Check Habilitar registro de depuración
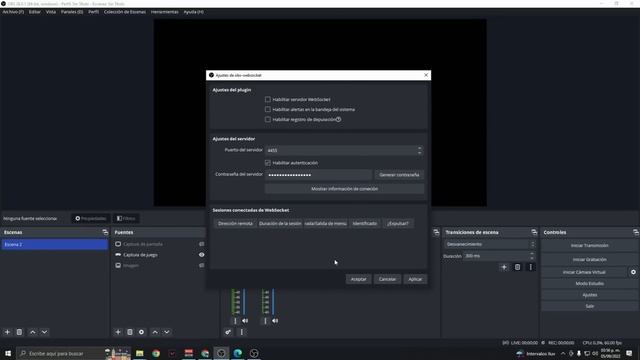 coord(268,120)
